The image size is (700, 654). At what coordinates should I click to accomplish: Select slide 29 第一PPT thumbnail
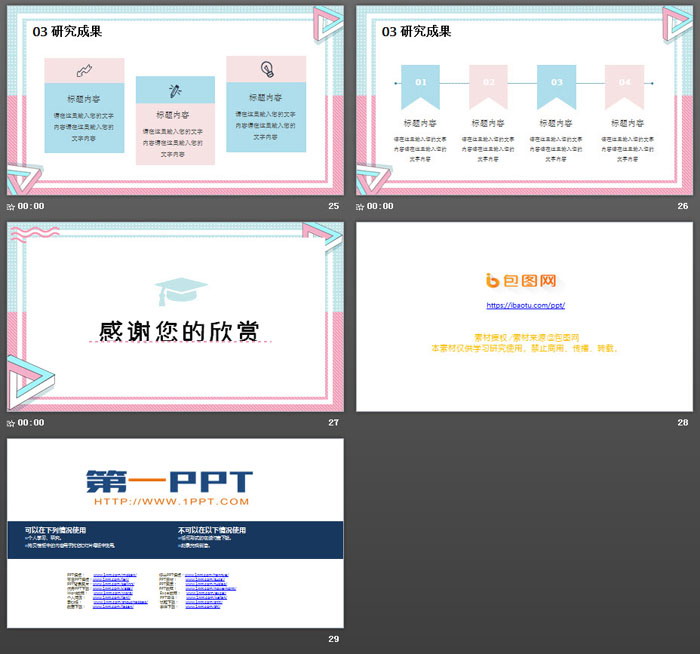[x=175, y=533]
